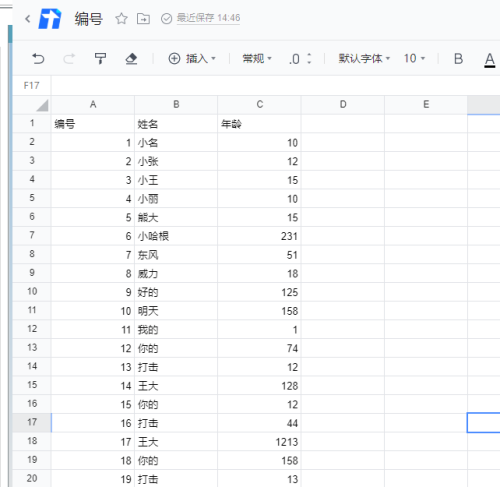Open the Tencent Docs logo icon
Screen dimensions: 500x487
click(50, 19)
